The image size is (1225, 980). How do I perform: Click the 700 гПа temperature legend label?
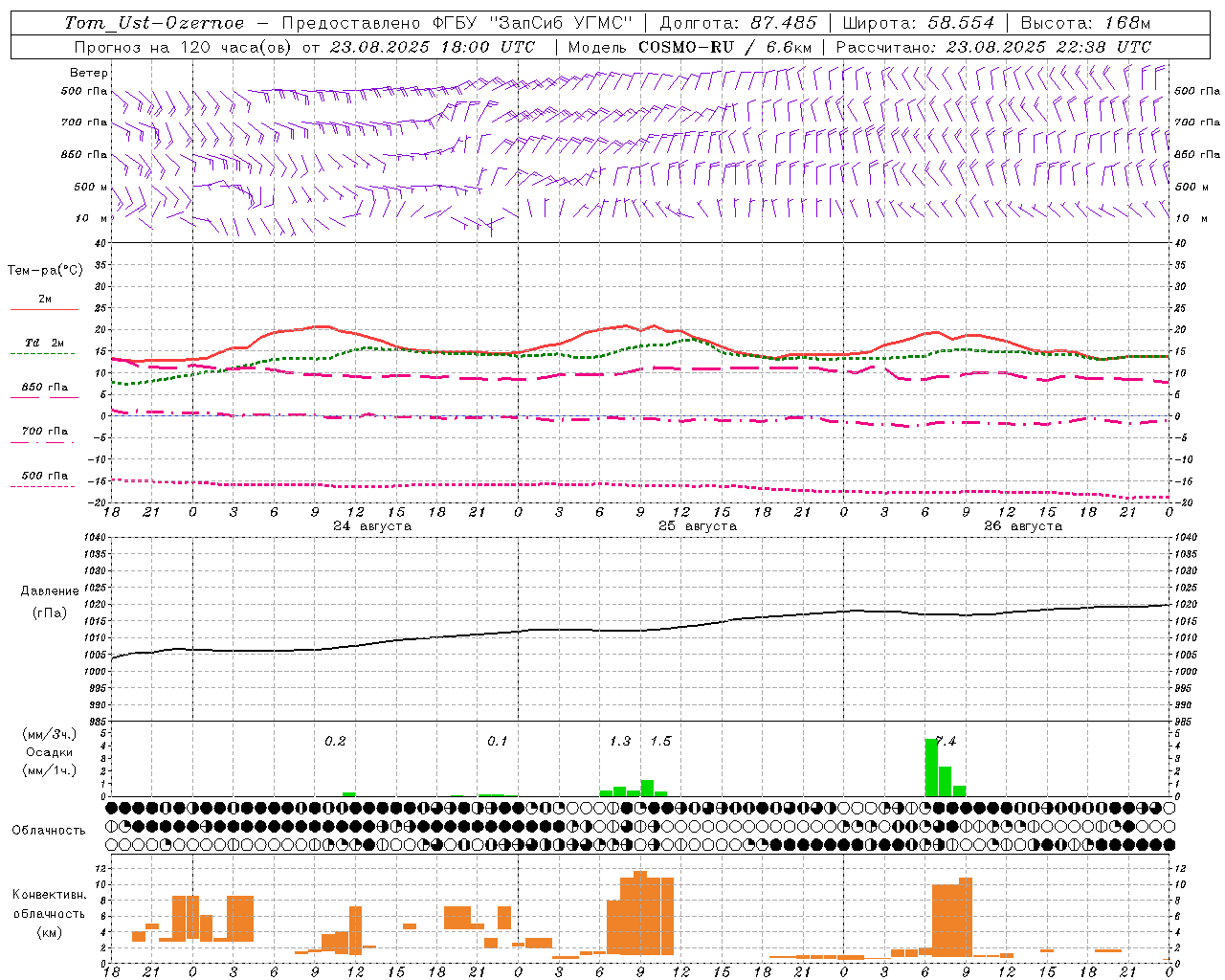coord(45,432)
